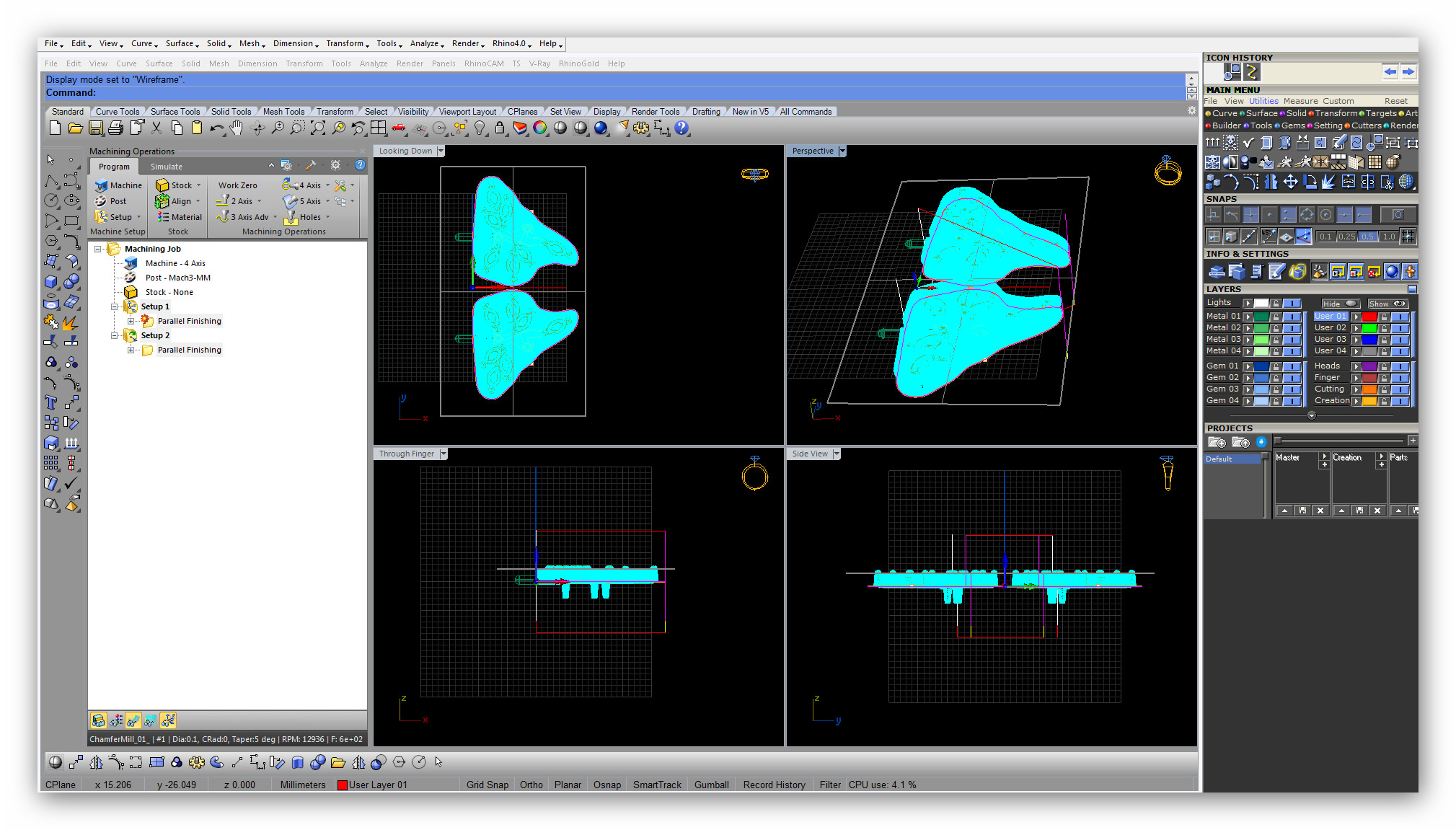
Task: Click the Work Zero button
Action: click(237, 185)
